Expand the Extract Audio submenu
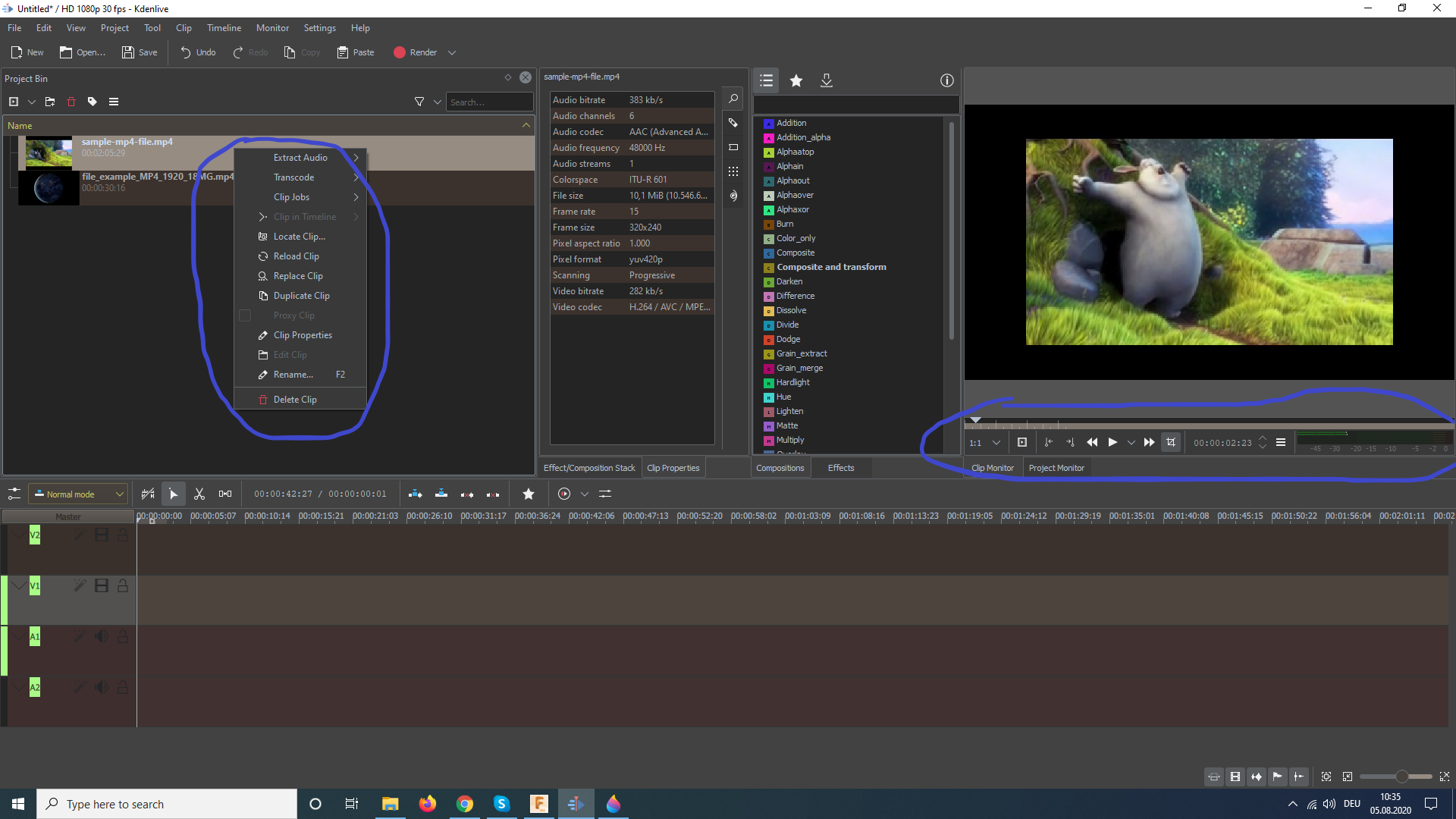The width and height of the screenshot is (1456, 819). pos(301,158)
